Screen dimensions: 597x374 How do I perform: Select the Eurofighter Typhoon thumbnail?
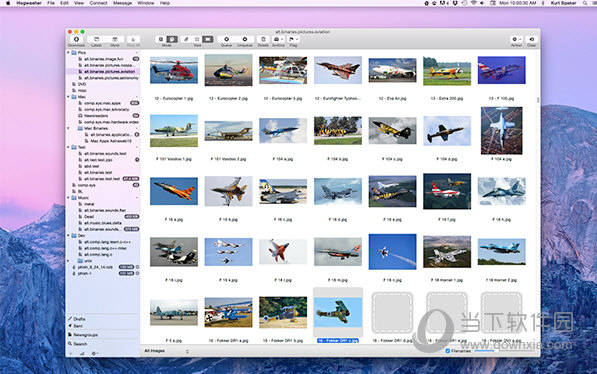coord(338,70)
